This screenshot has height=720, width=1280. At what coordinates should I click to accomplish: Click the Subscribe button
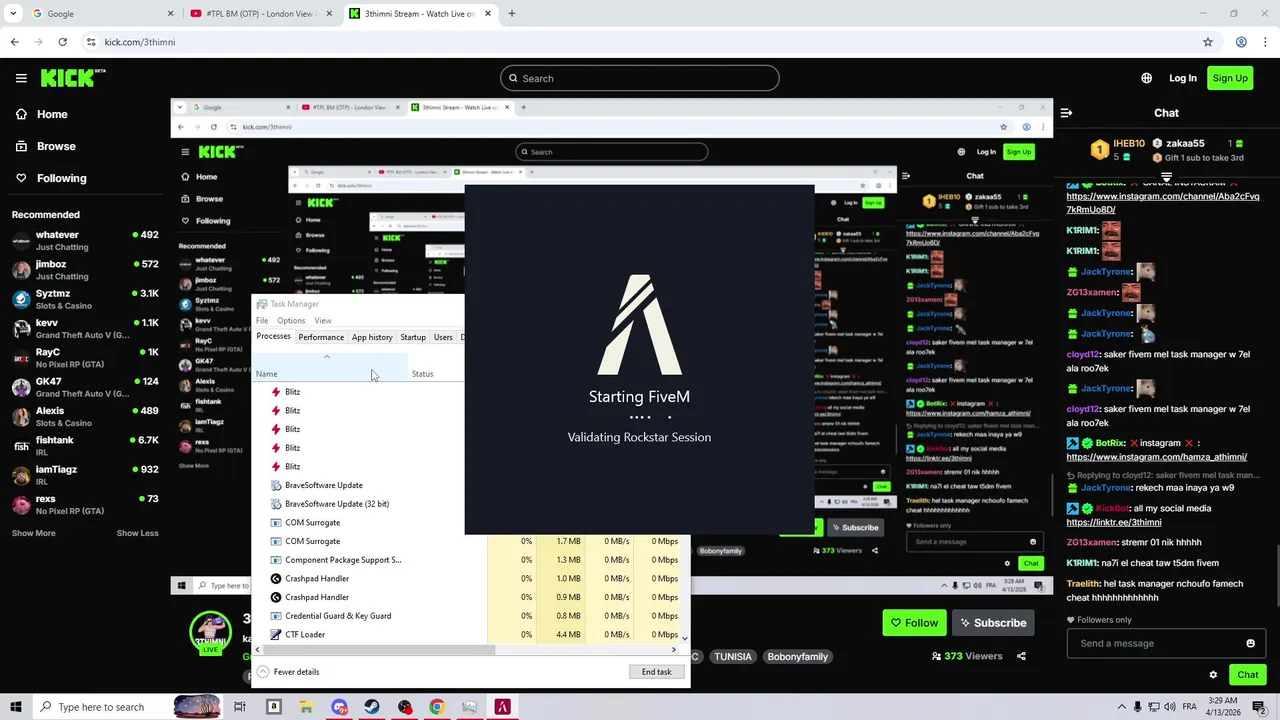pyautogui.click(x=993, y=623)
